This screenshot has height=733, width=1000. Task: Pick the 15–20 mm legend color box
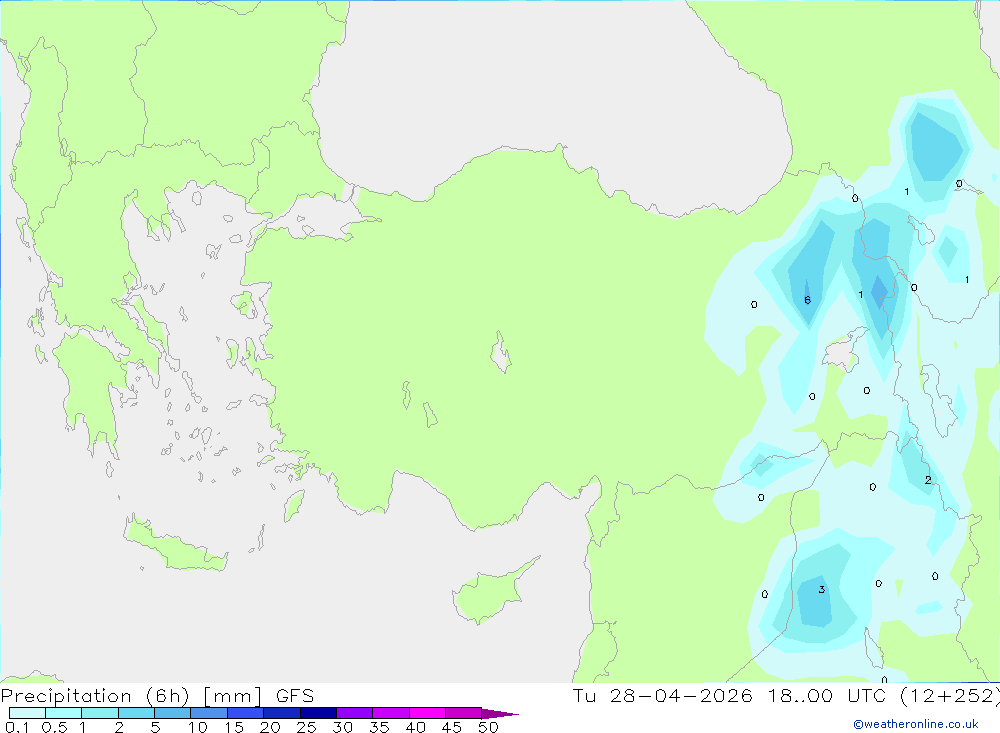(x=245, y=713)
